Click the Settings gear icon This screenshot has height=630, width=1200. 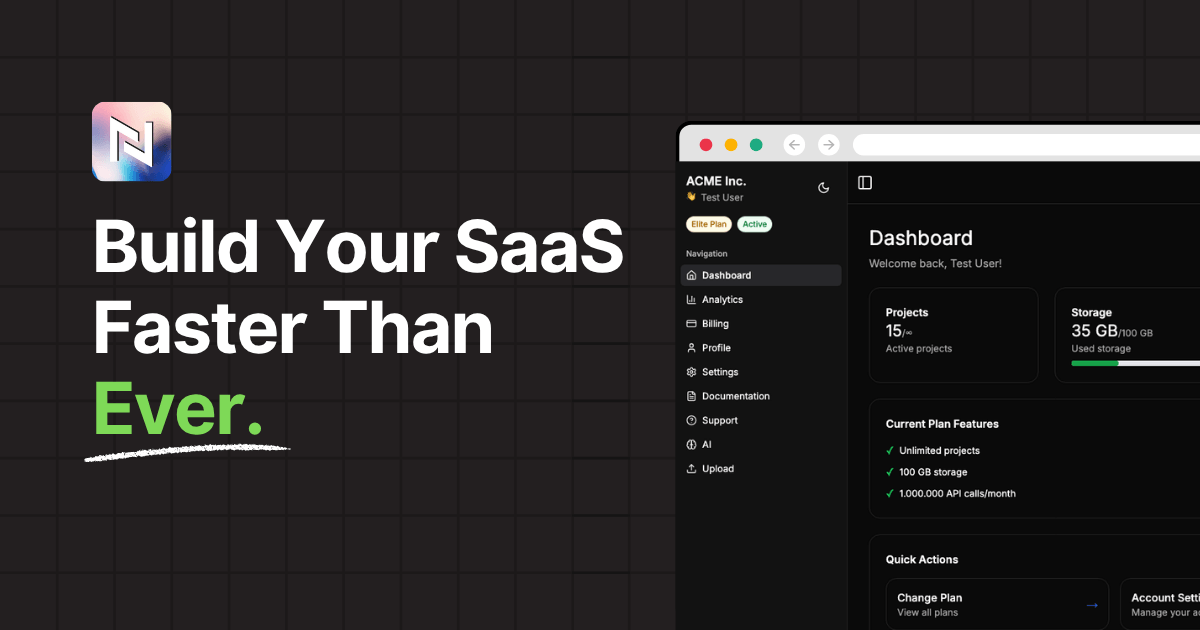[x=691, y=372]
